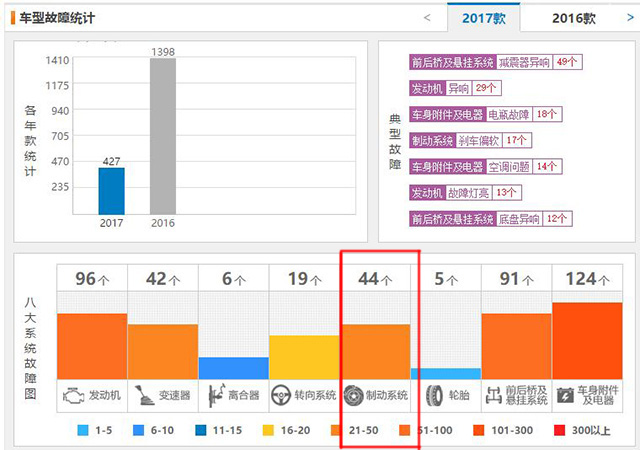This screenshot has height=450, width=640.
Task: Click the brake disc icon for 制动系统
Action: [353, 395]
